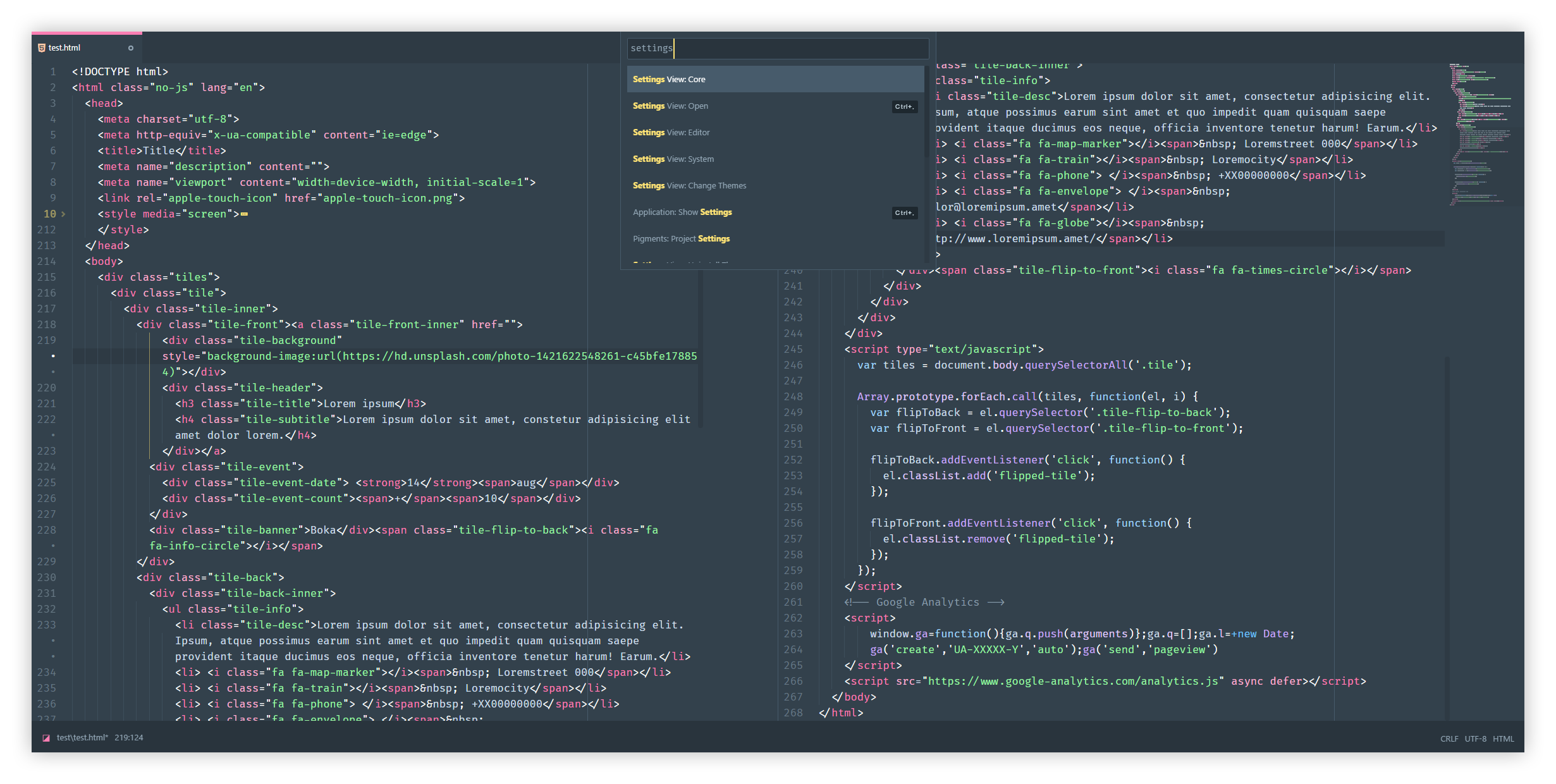Image resolution: width=1556 pixels, height=784 pixels.
Task: Click the command palette search field
Action: pyautogui.click(x=778, y=48)
